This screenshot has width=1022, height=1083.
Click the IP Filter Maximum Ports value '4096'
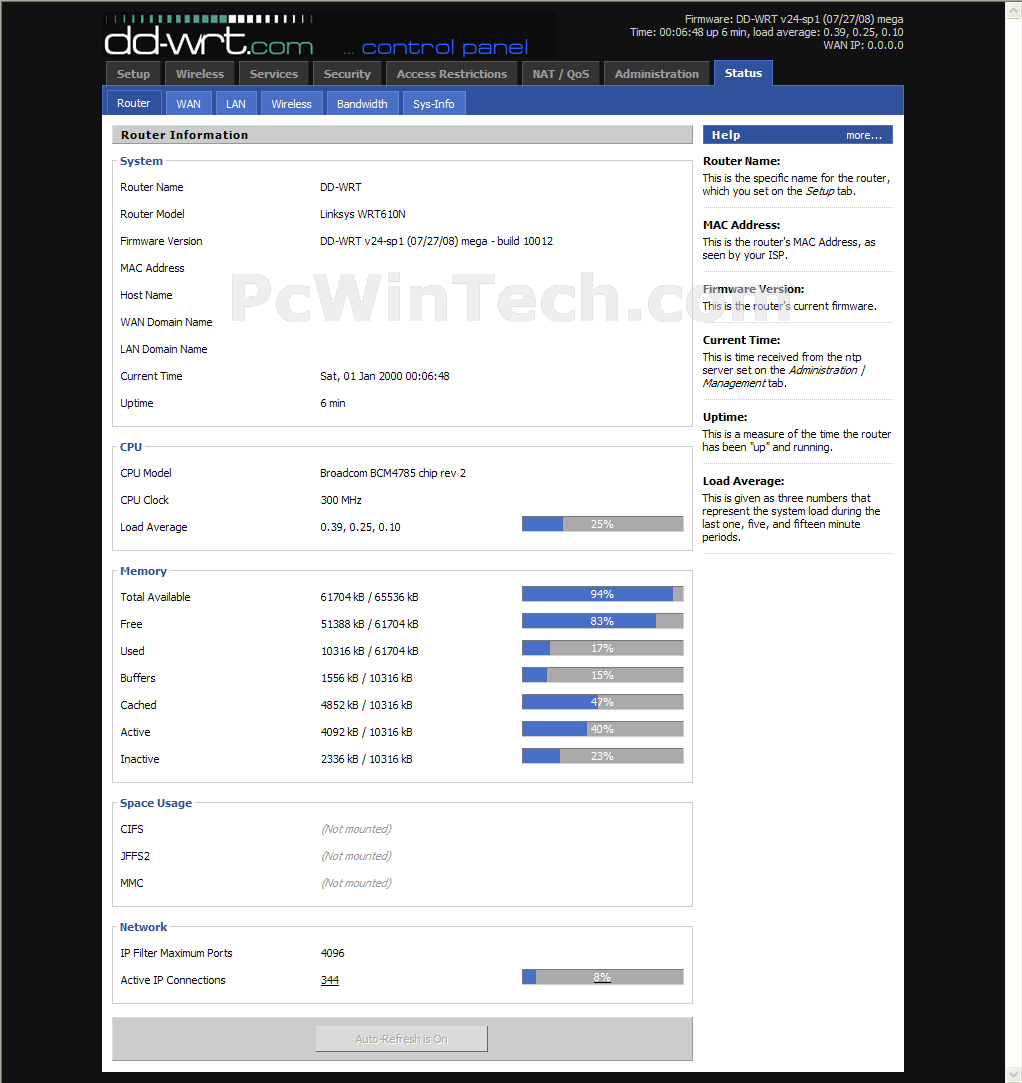click(x=332, y=953)
